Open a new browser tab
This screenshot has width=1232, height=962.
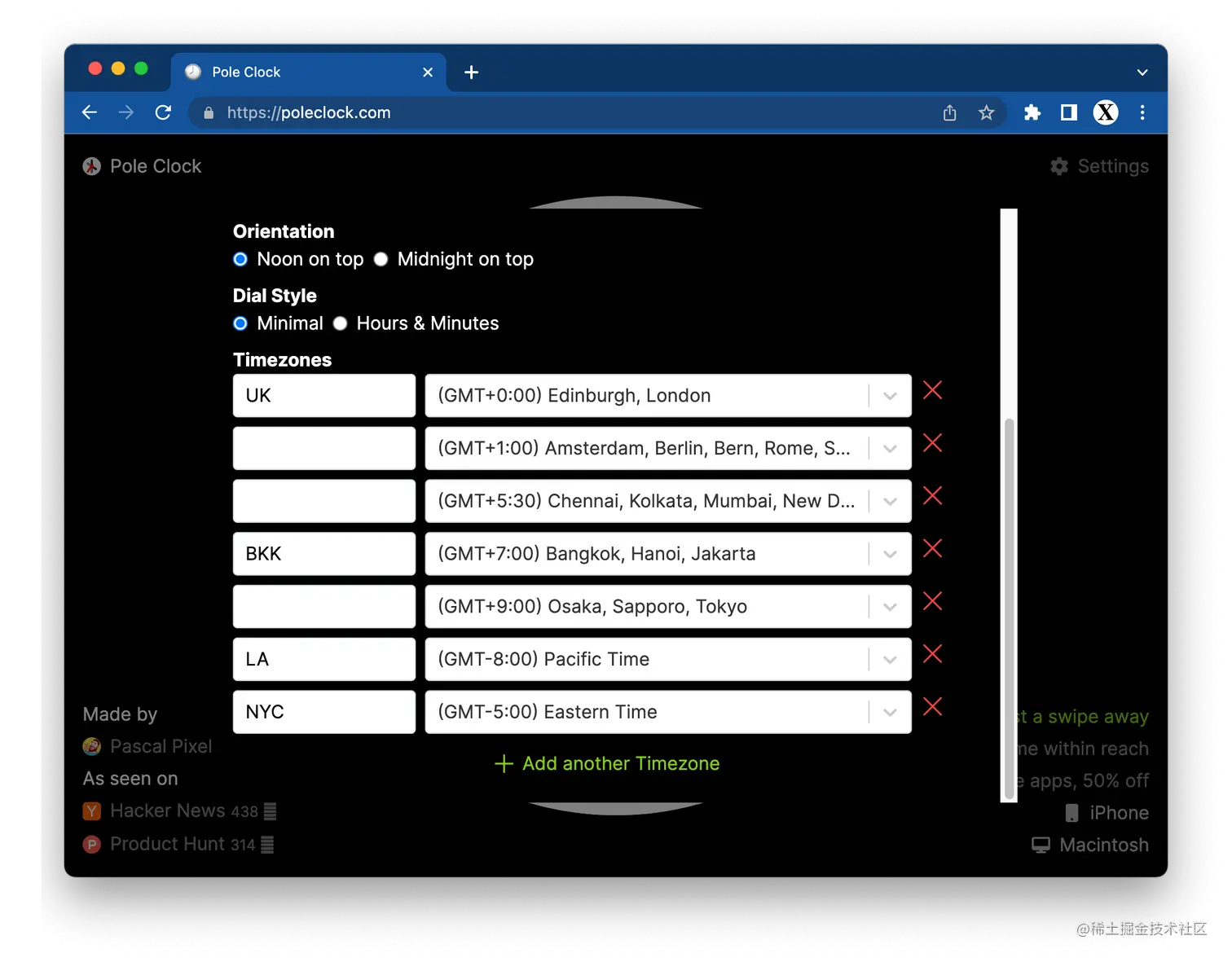coord(471,72)
